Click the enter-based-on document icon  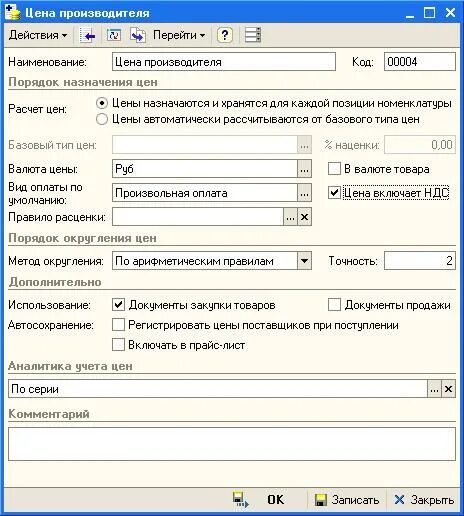[x=137, y=35]
